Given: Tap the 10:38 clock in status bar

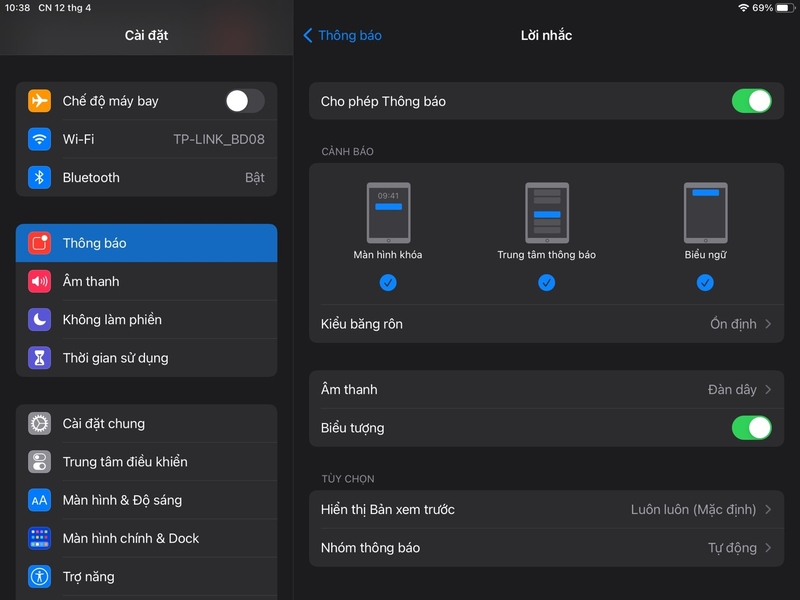Looking at the screenshot, I should click(17, 8).
